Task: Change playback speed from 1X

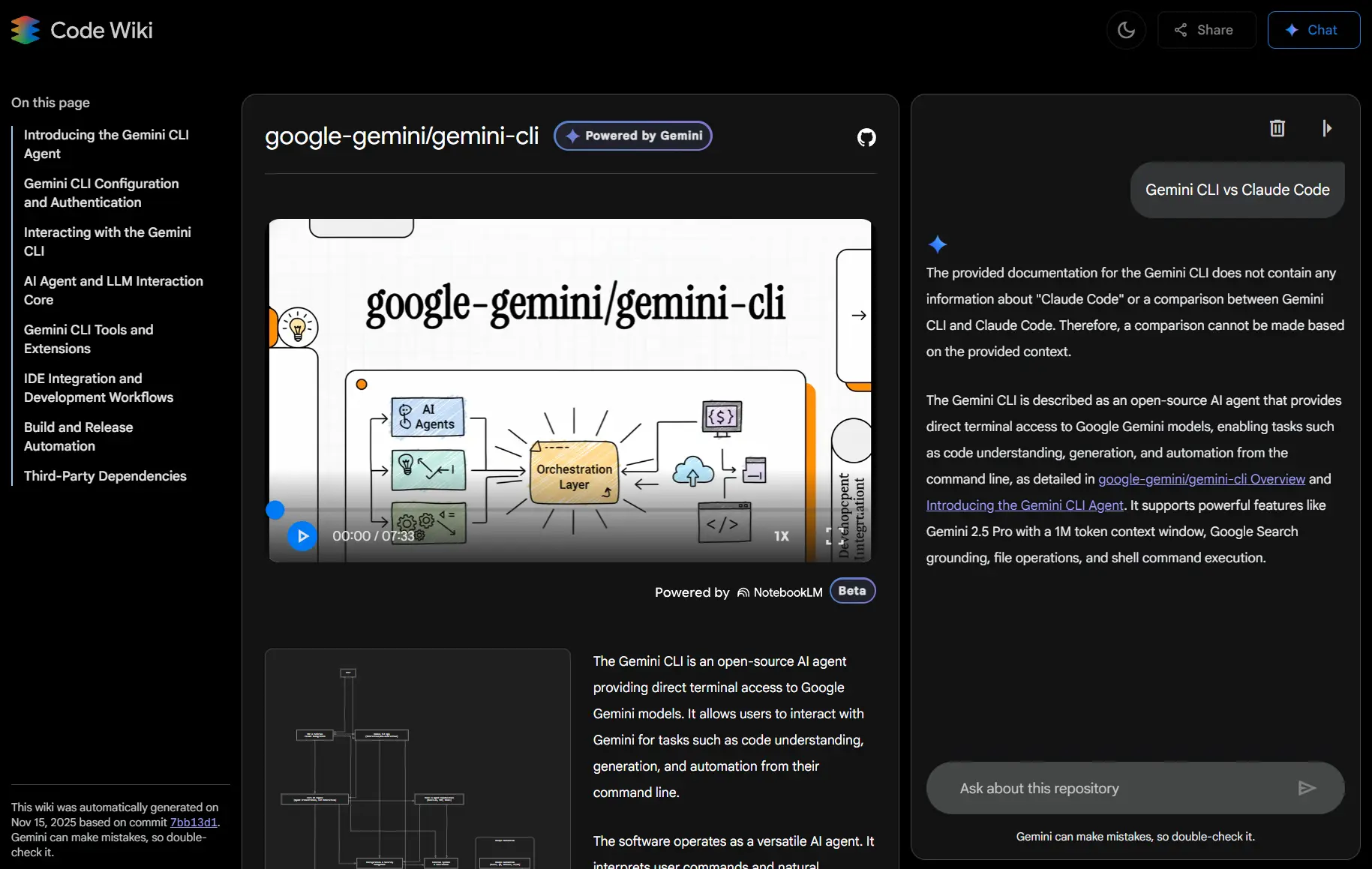Action: click(781, 536)
